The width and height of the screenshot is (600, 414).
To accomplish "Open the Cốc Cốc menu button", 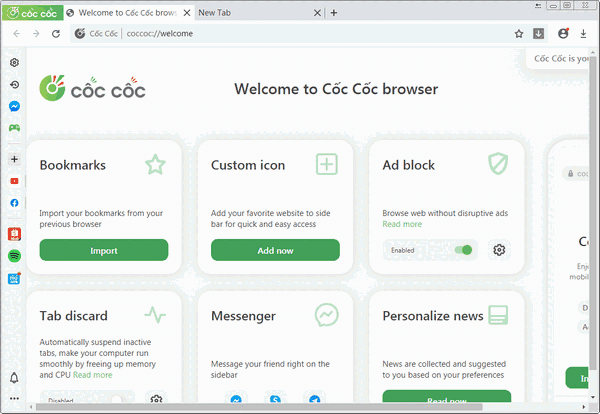I will (32, 13).
